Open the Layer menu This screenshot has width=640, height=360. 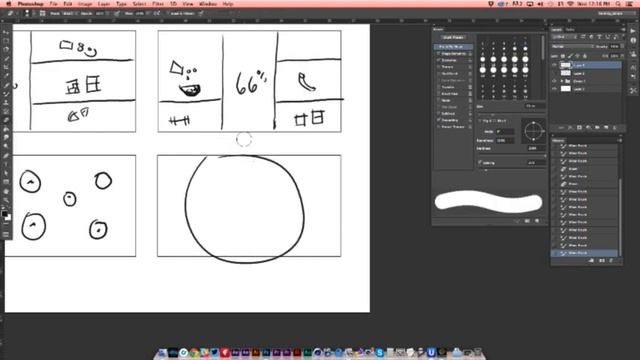coord(104,4)
